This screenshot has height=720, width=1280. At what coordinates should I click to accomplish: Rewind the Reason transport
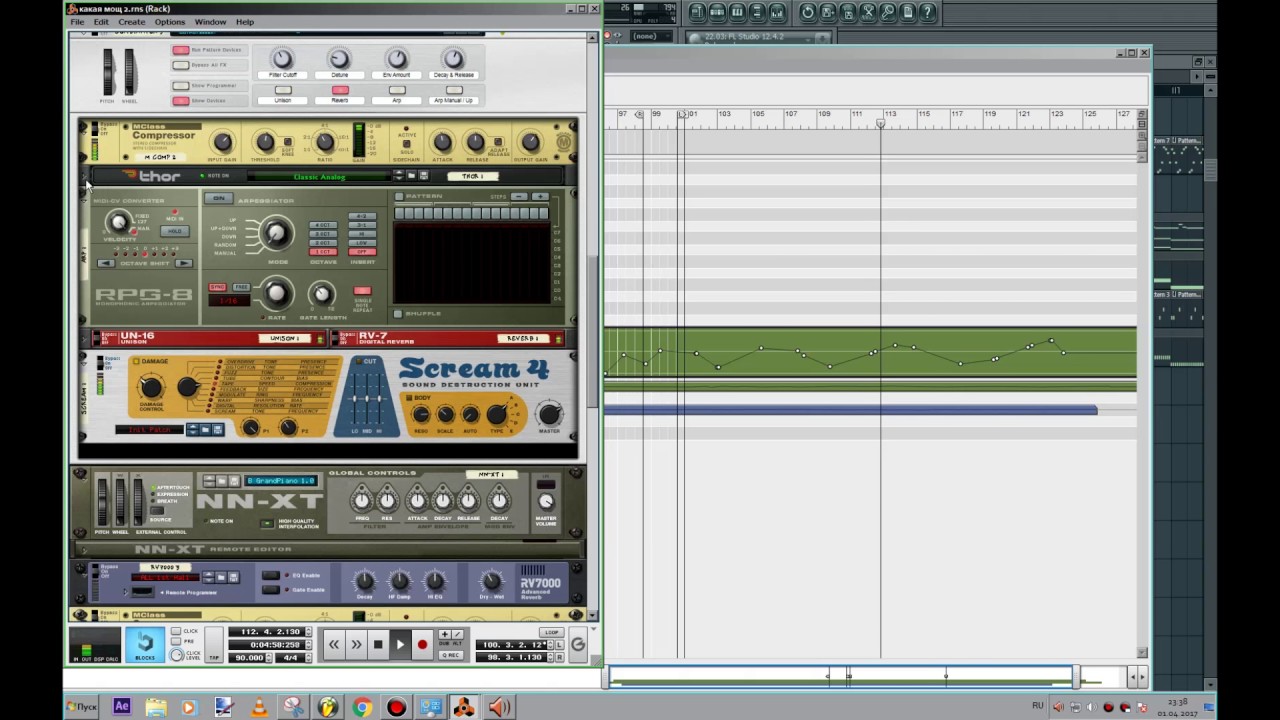click(334, 645)
